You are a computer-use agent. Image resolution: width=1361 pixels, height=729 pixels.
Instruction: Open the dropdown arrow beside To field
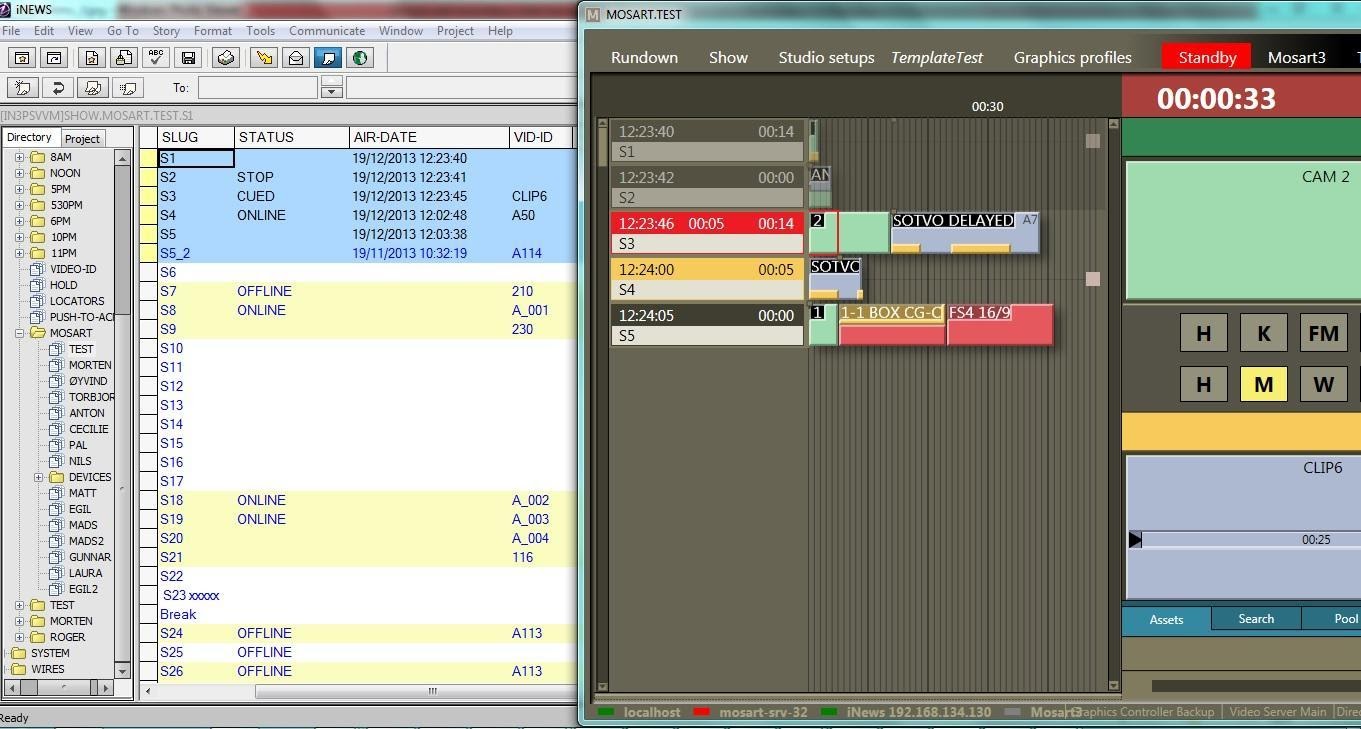[332, 92]
